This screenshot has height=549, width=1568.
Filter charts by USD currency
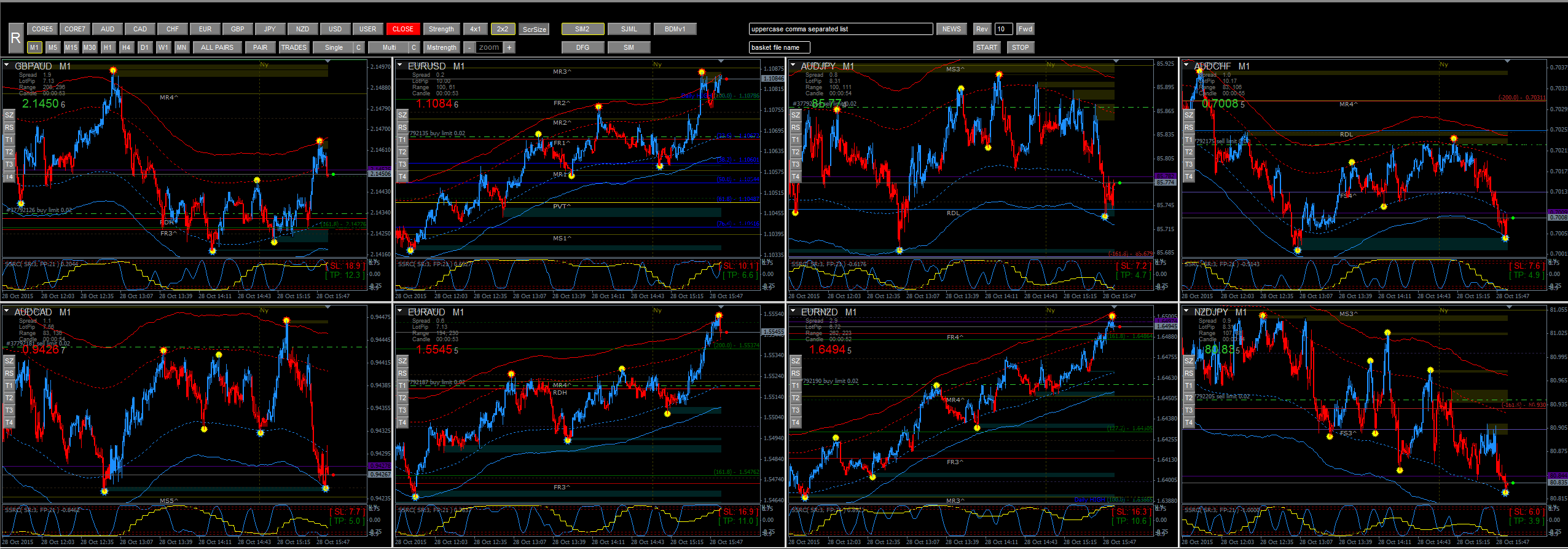pyautogui.click(x=335, y=29)
